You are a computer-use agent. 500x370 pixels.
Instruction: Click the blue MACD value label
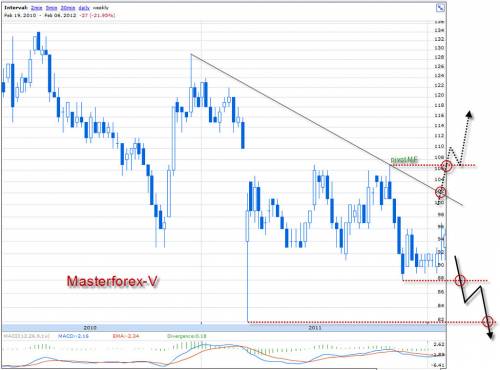click(x=73, y=336)
